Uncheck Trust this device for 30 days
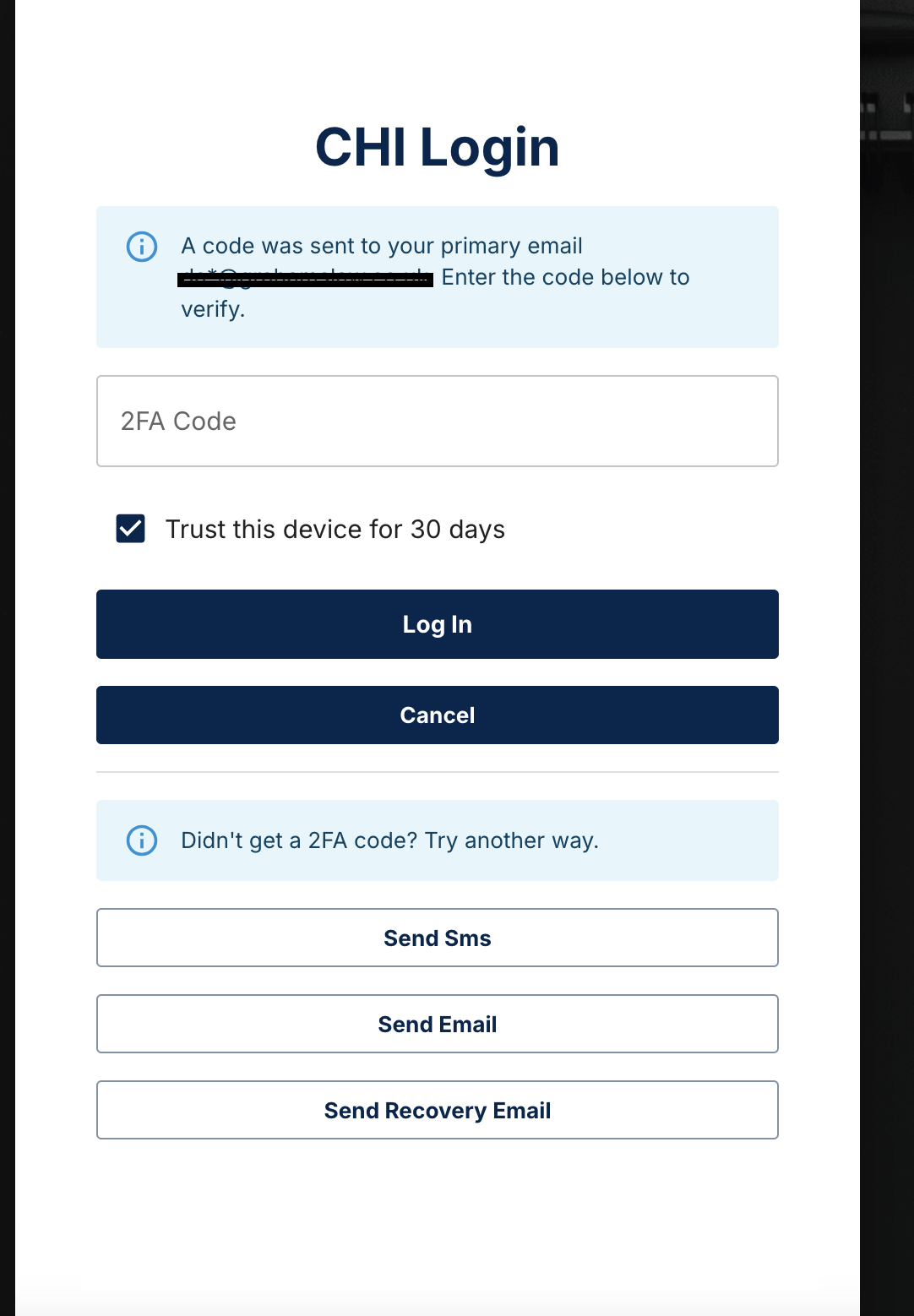Image resolution: width=914 pixels, height=1316 pixels. pyautogui.click(x=131, y=529)
